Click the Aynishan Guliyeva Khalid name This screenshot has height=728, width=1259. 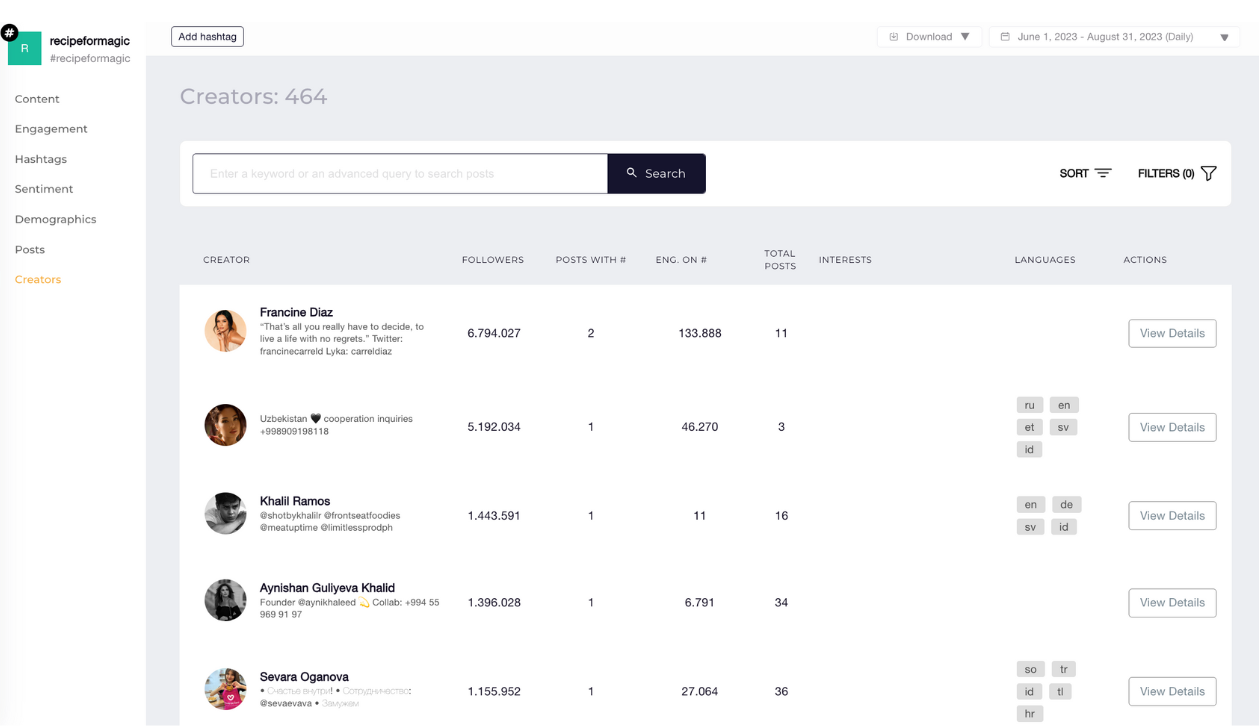[x=327, y=588]
